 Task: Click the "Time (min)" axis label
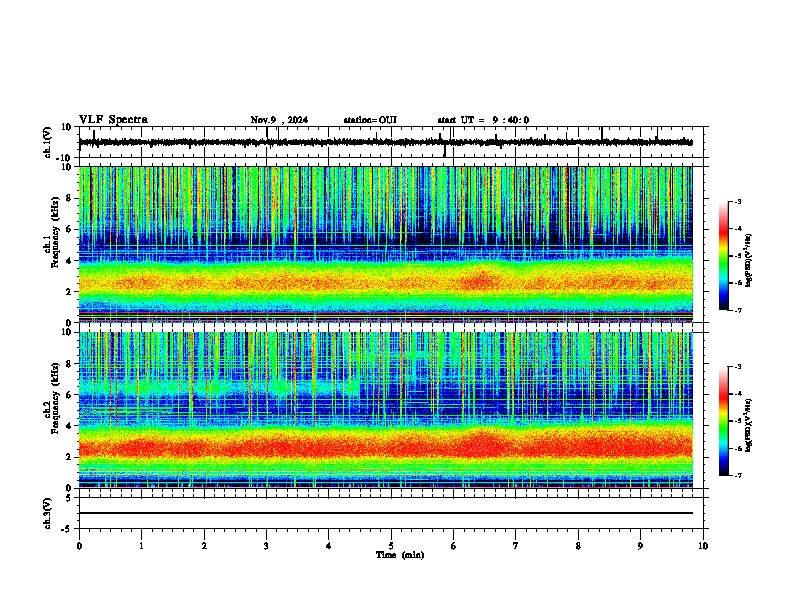tap(400, 555)
